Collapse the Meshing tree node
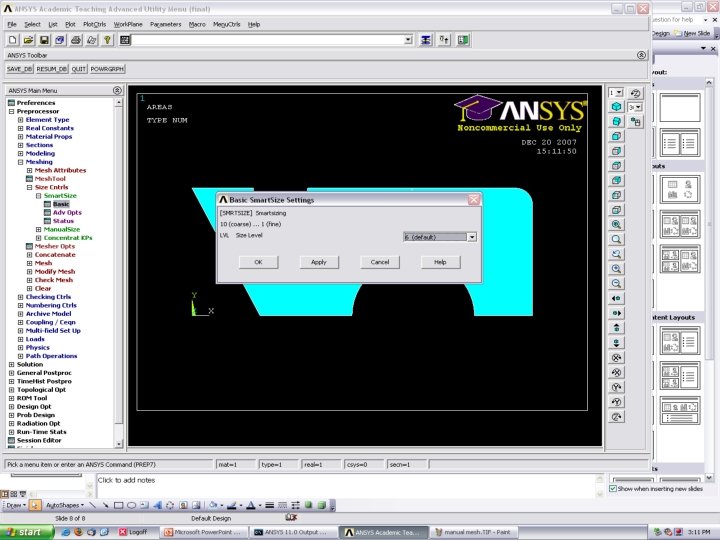This screenshot has height=540, width=720. point(21,162)
